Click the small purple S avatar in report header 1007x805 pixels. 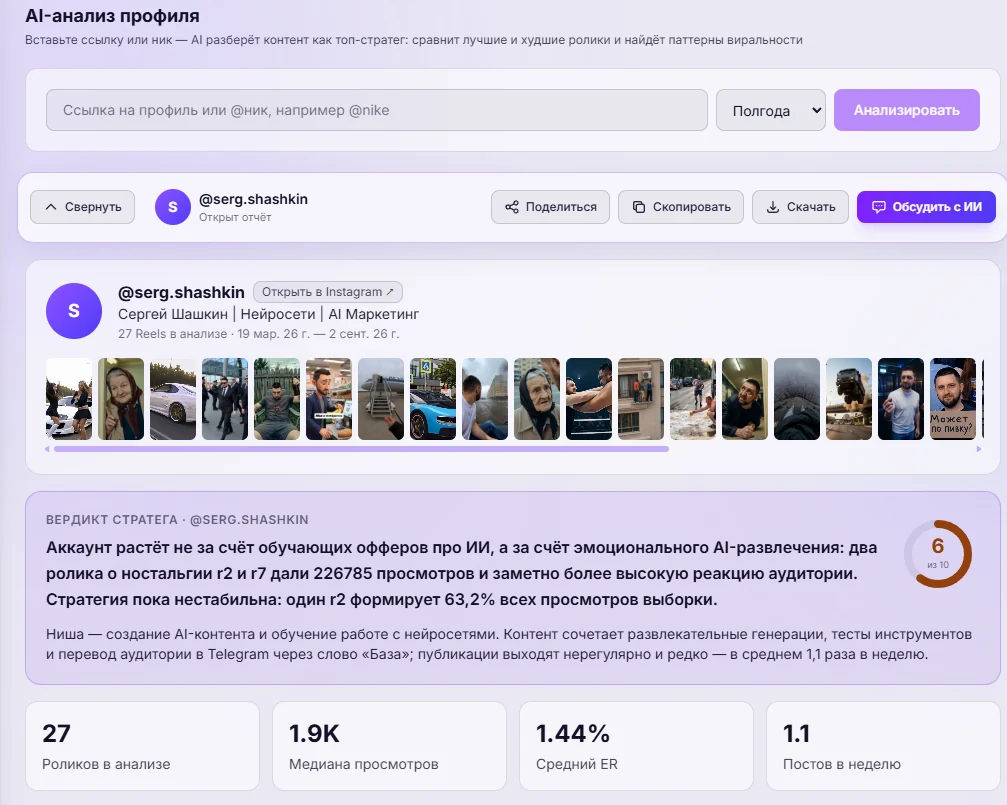pos(173,207)
